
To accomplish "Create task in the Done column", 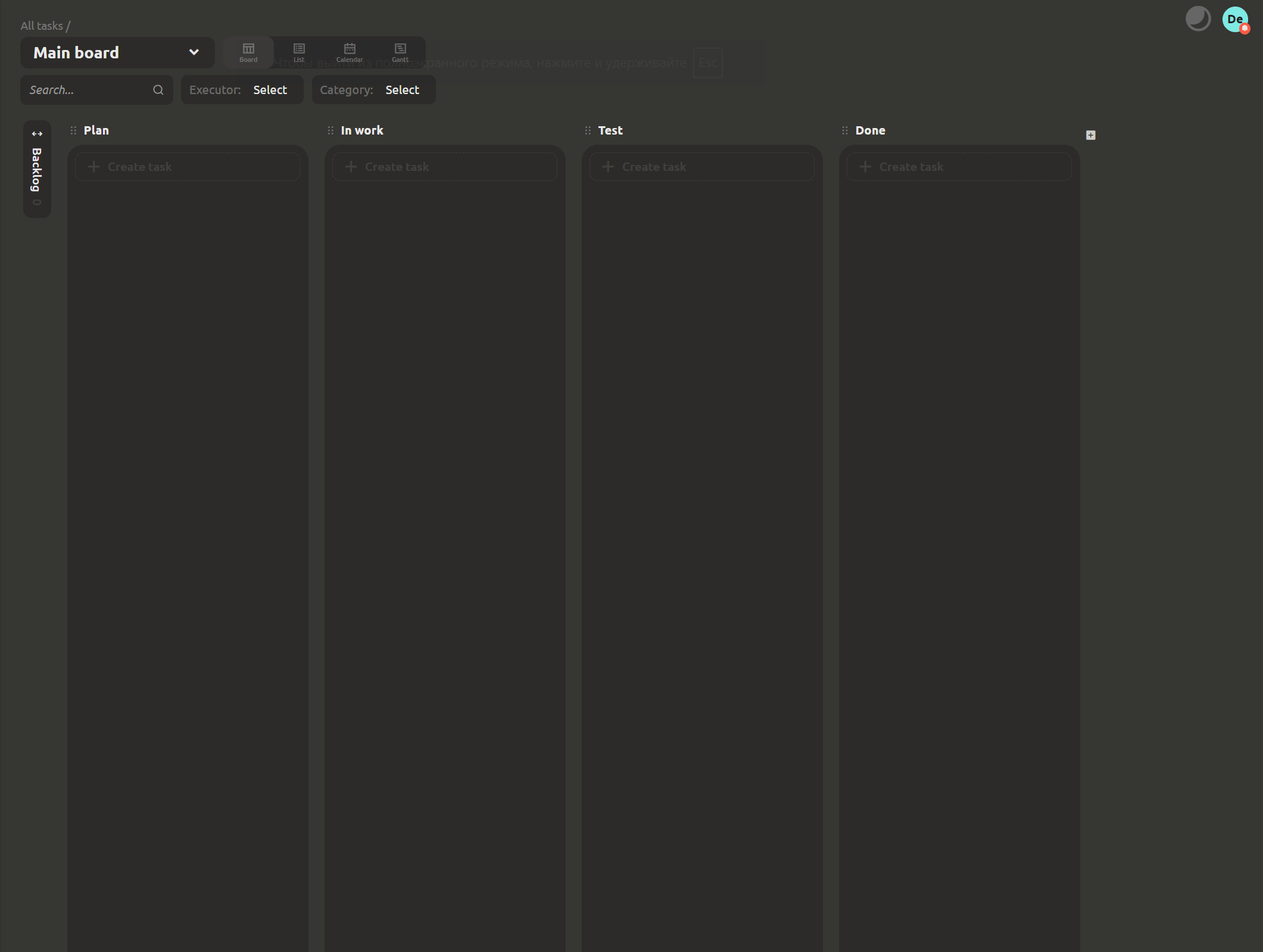I will click(x=959, y=167).
